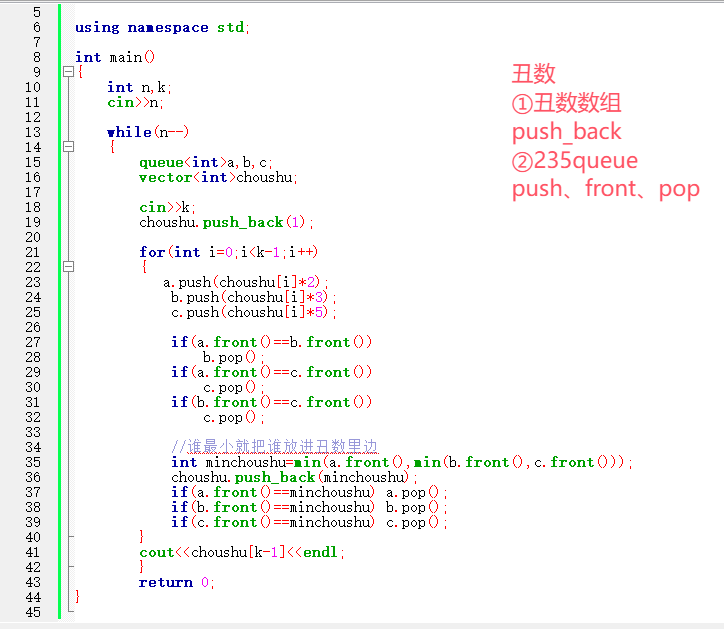Viewport: 724px width, 629px height.
Task: Click the '丑数' heading note
Action: [x=534, y=74]
